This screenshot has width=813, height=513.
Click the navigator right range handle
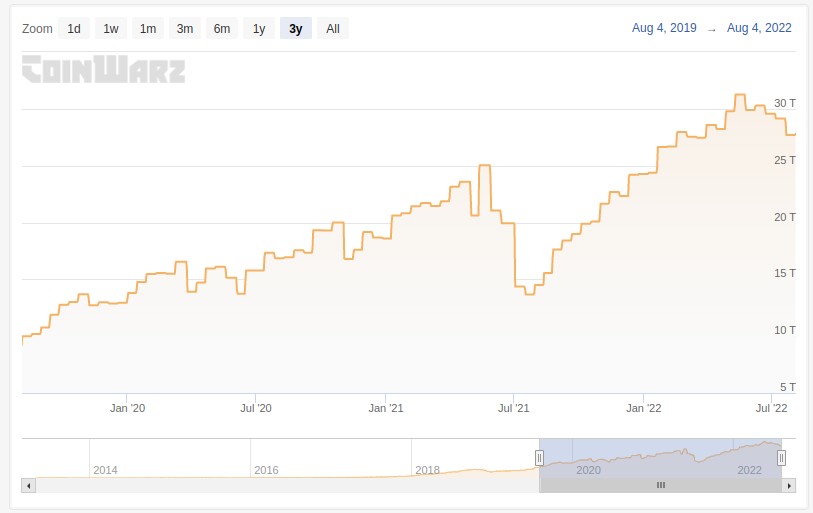tap(781, 458)
